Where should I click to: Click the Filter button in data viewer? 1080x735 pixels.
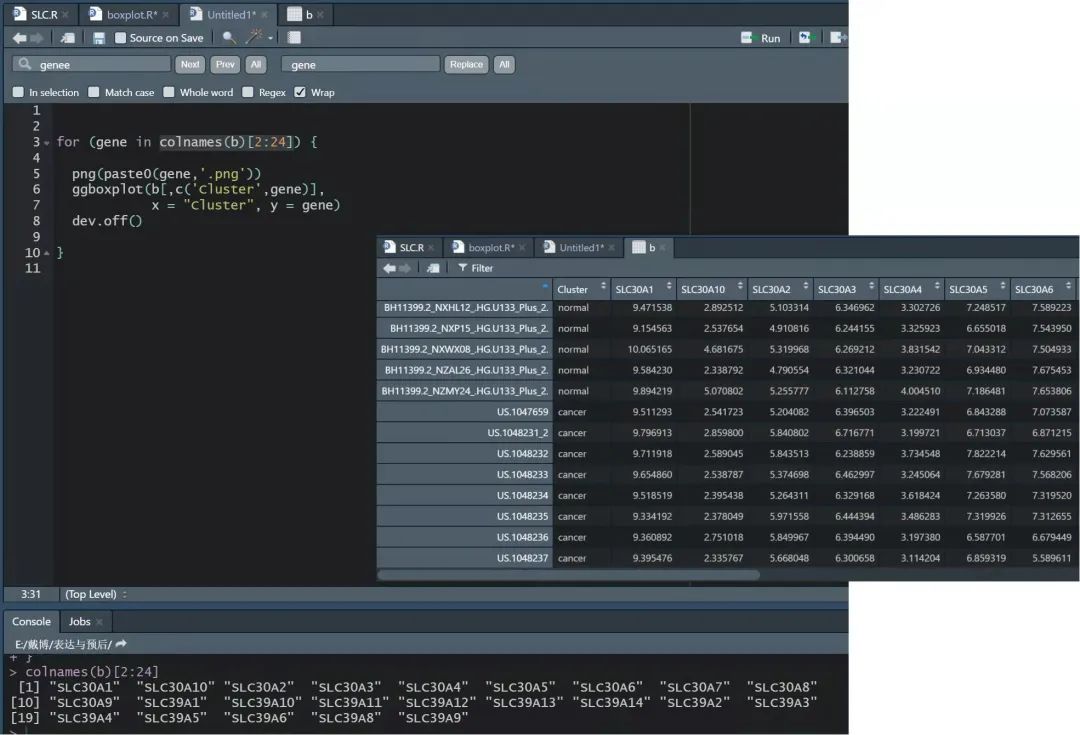(475, 268)
